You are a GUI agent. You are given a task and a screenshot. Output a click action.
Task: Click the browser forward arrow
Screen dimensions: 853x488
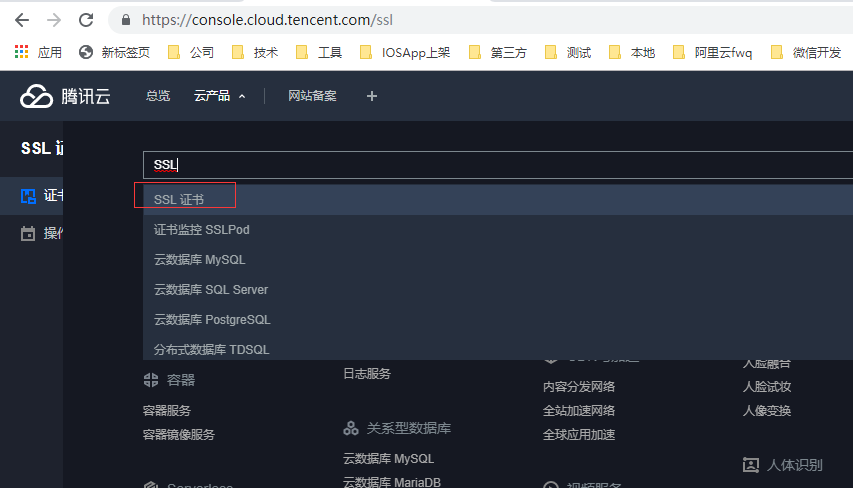click(x=54, y=20)
